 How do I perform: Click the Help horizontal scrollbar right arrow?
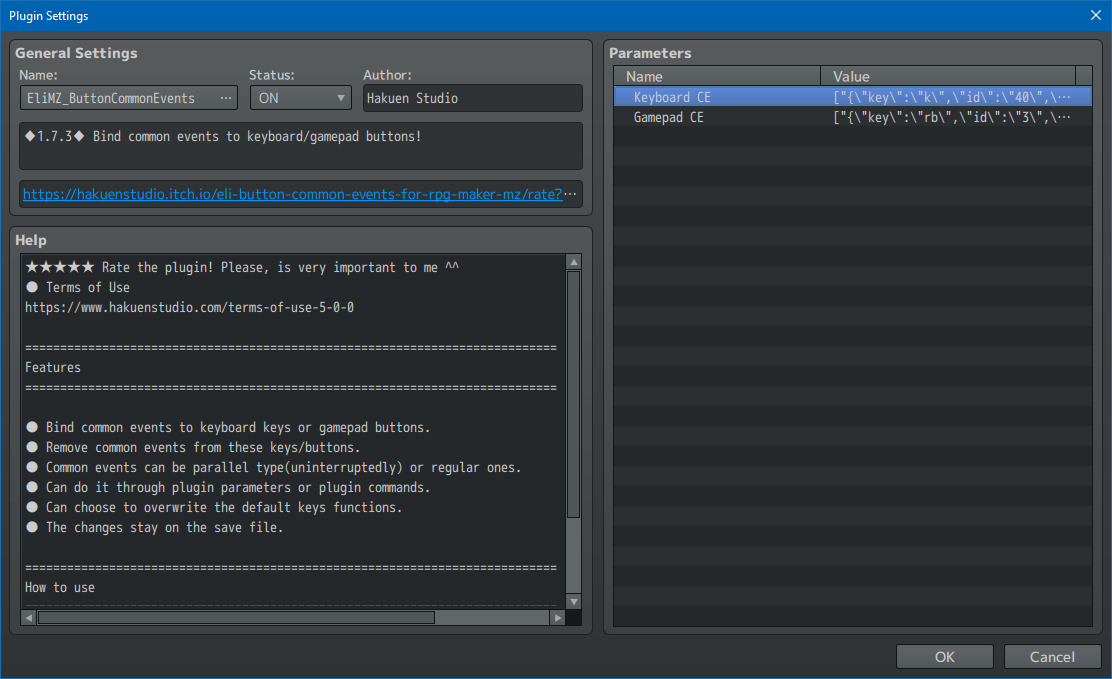click(557, 618)
